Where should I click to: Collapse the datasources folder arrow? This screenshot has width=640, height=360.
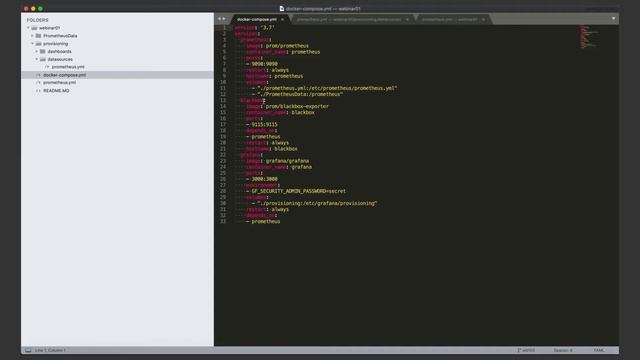(x=36, y=59)
